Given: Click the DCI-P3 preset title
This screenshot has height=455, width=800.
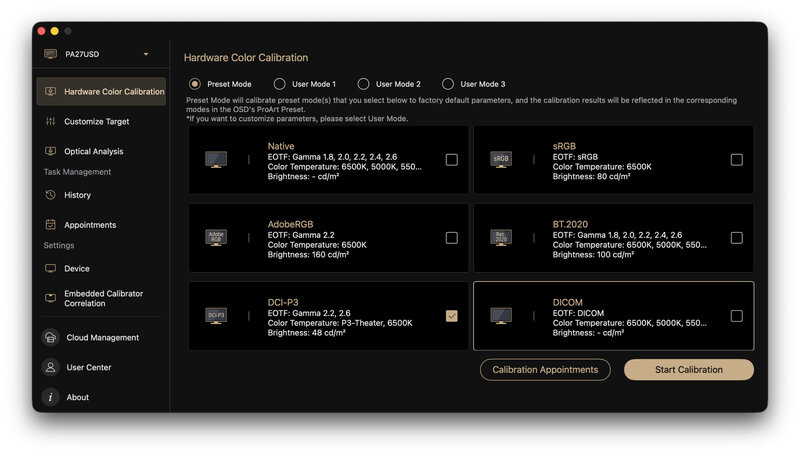Looking at the screenshot, I should [283, 302].
